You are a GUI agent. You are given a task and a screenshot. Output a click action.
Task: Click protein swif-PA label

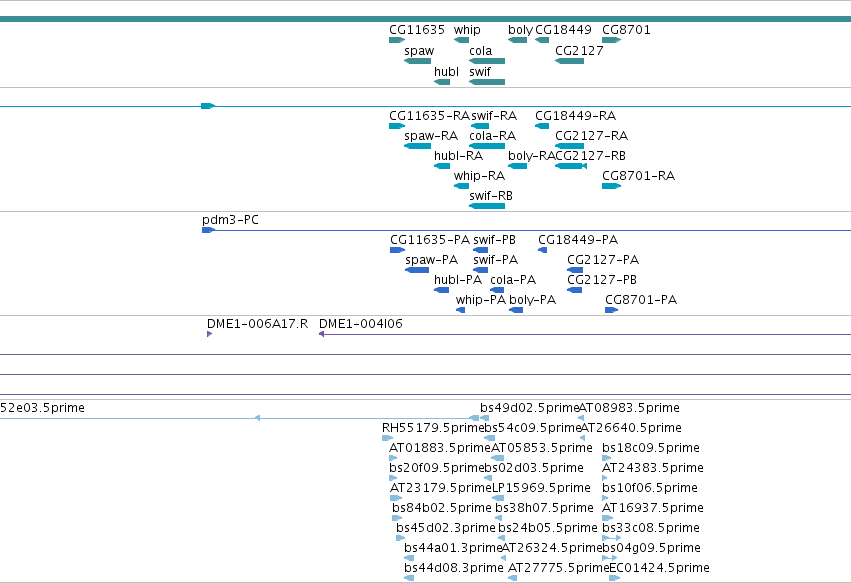(496, 260)
